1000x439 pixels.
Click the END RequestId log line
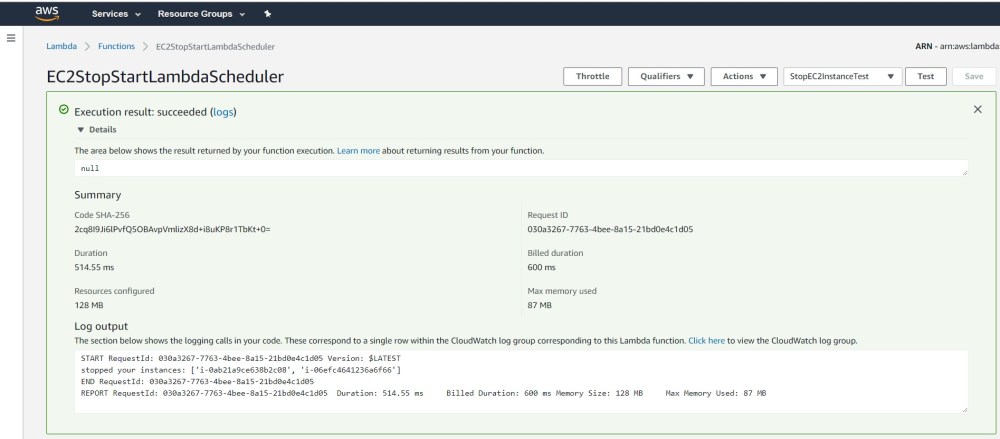coord(197,382)
